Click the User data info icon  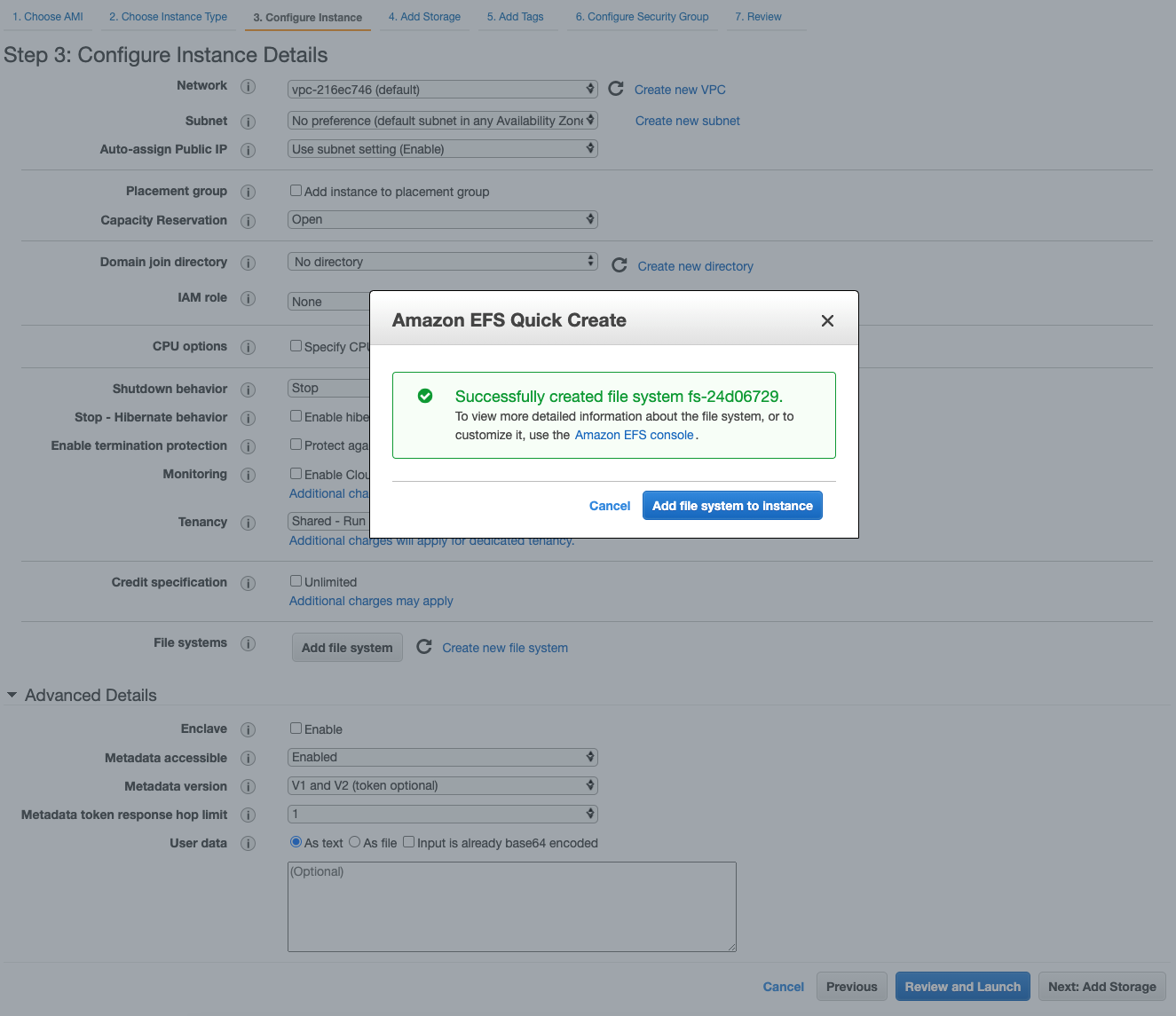click(249, 843)
